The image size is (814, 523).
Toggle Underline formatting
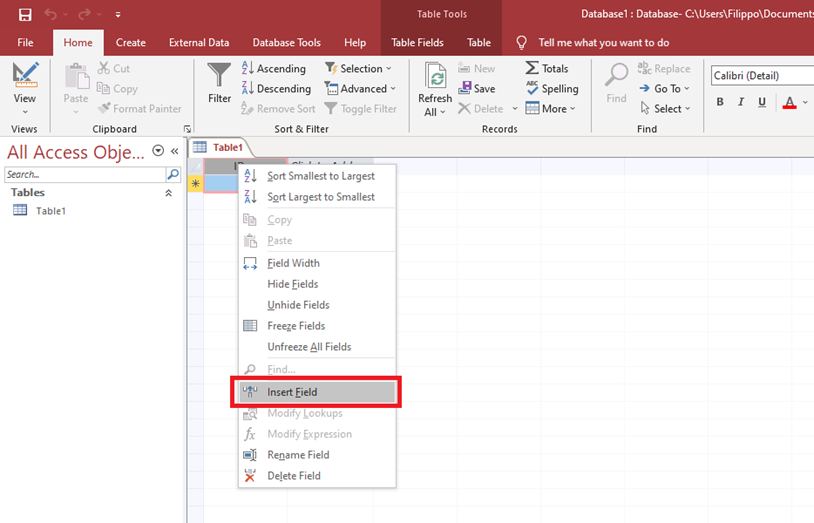tap(762, 102)
